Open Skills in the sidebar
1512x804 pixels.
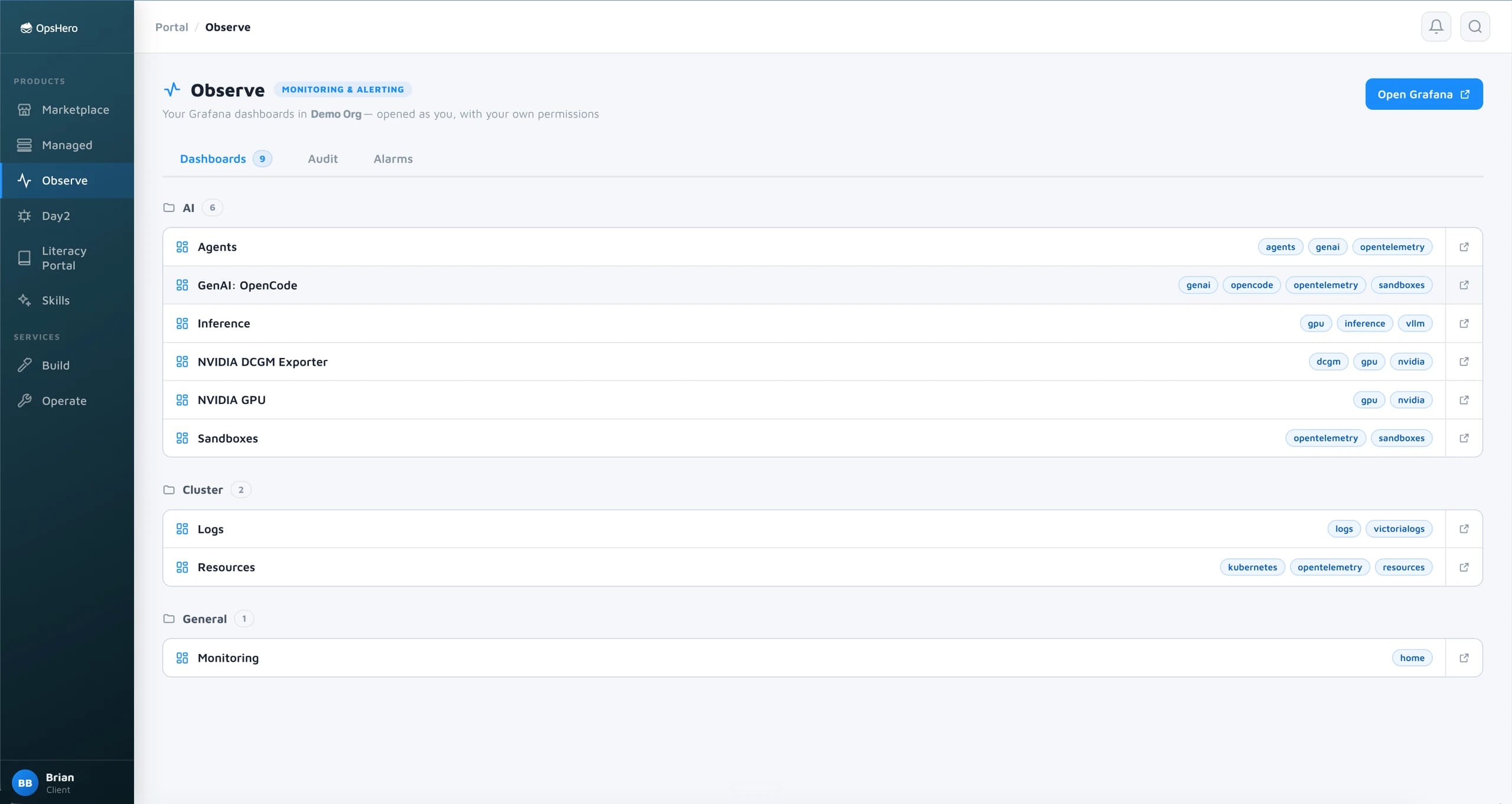click(x=67, y=301)
